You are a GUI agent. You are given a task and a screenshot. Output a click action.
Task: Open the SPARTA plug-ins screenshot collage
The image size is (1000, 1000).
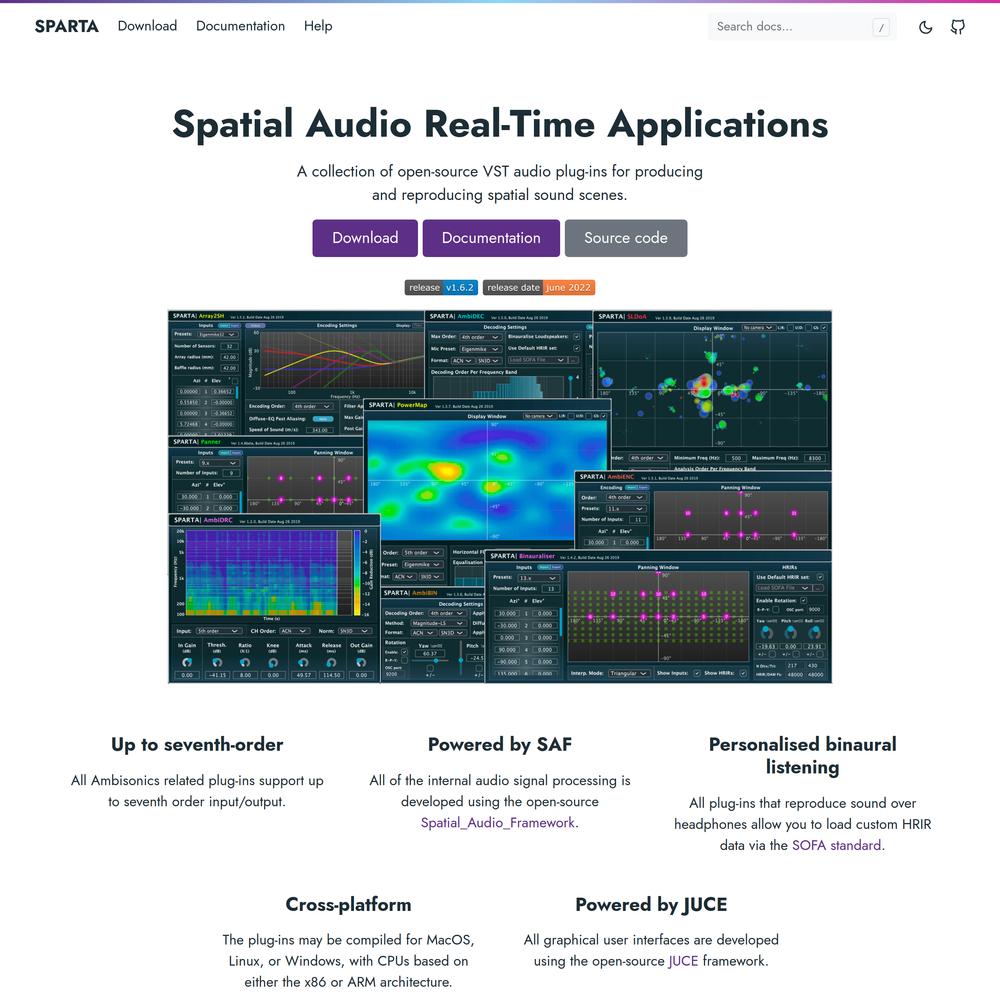500,497
